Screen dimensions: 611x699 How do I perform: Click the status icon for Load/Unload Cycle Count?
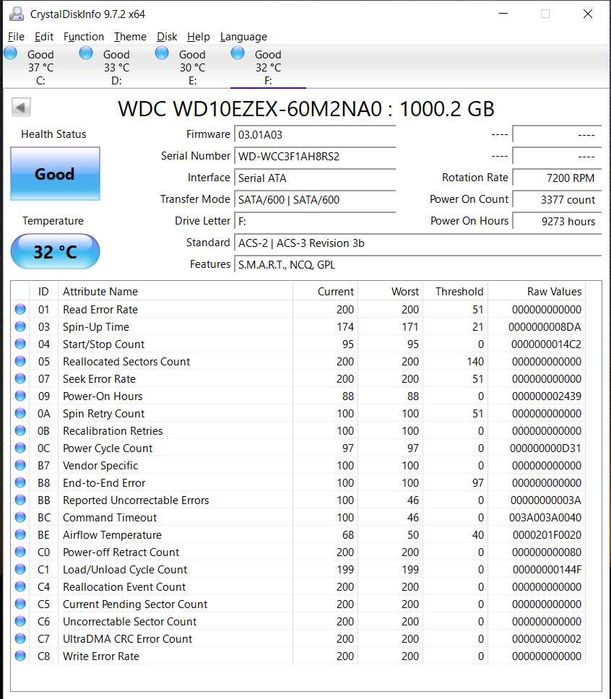tap(20, 569)
